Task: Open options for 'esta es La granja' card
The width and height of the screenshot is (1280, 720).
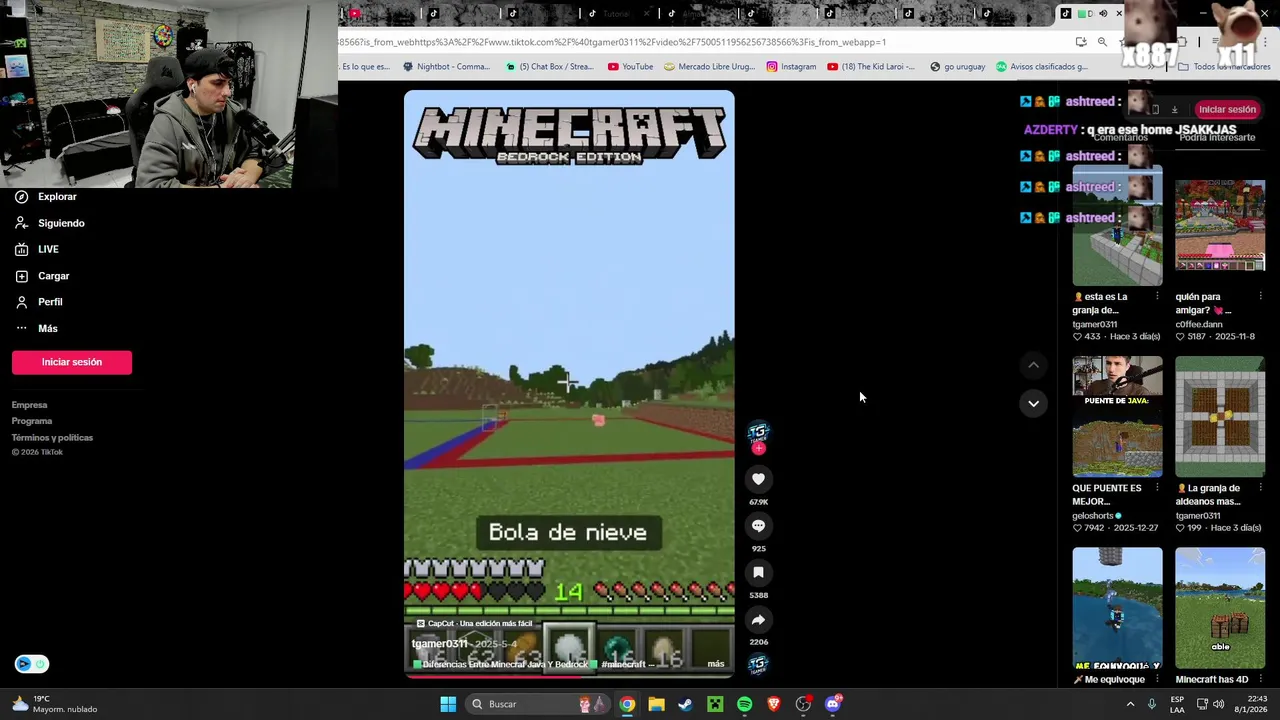Action: [1157, 297]
